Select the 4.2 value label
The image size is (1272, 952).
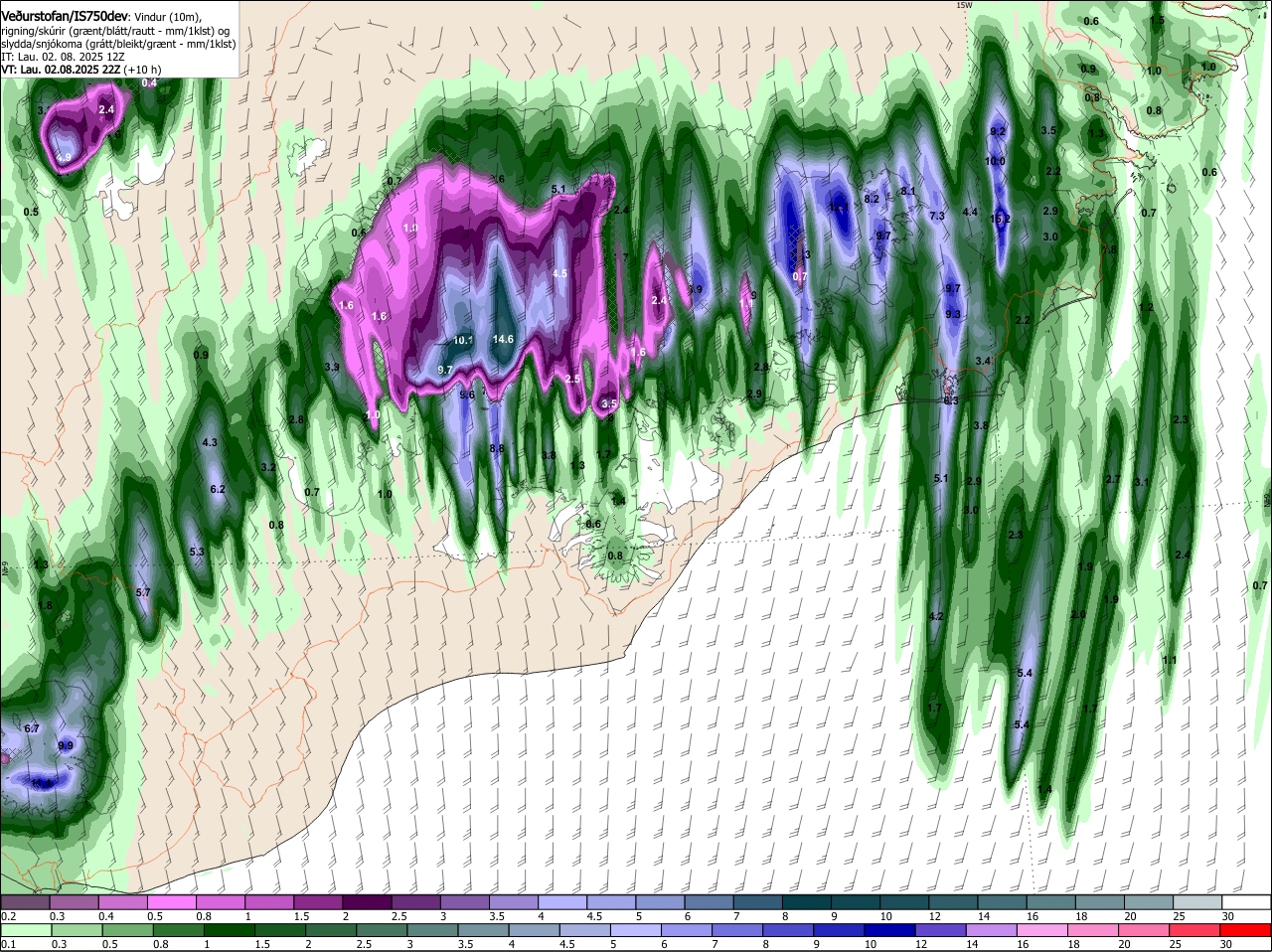coord(935,617)
